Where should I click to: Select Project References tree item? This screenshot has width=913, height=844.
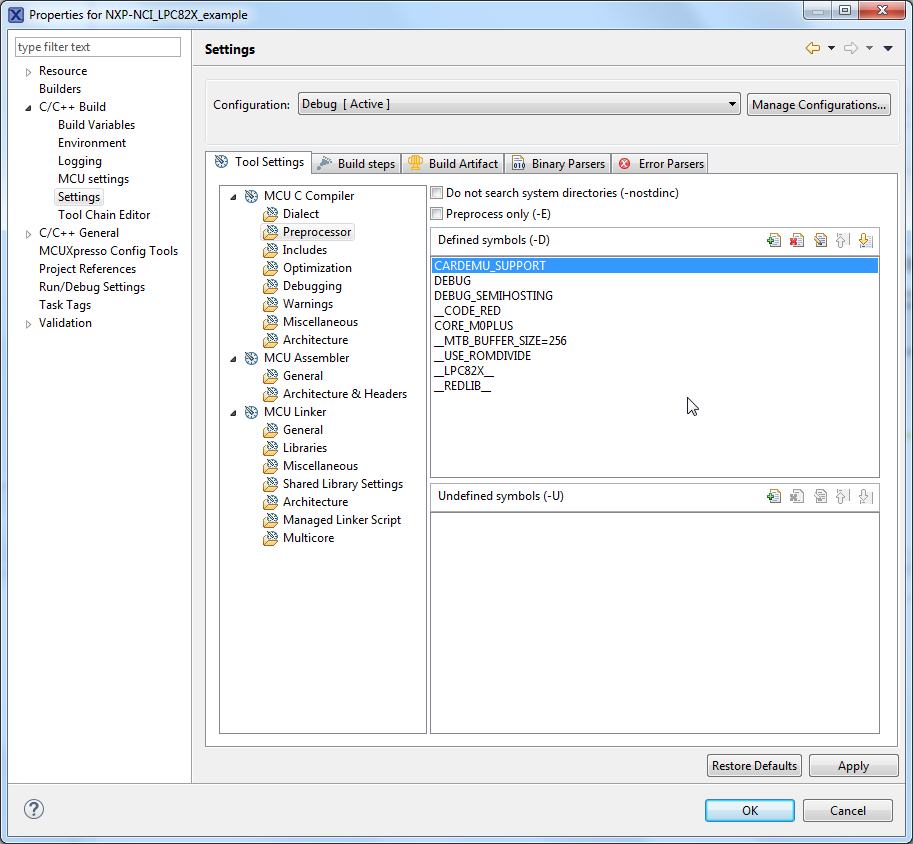pyautogui.click(x=87, y=269)
